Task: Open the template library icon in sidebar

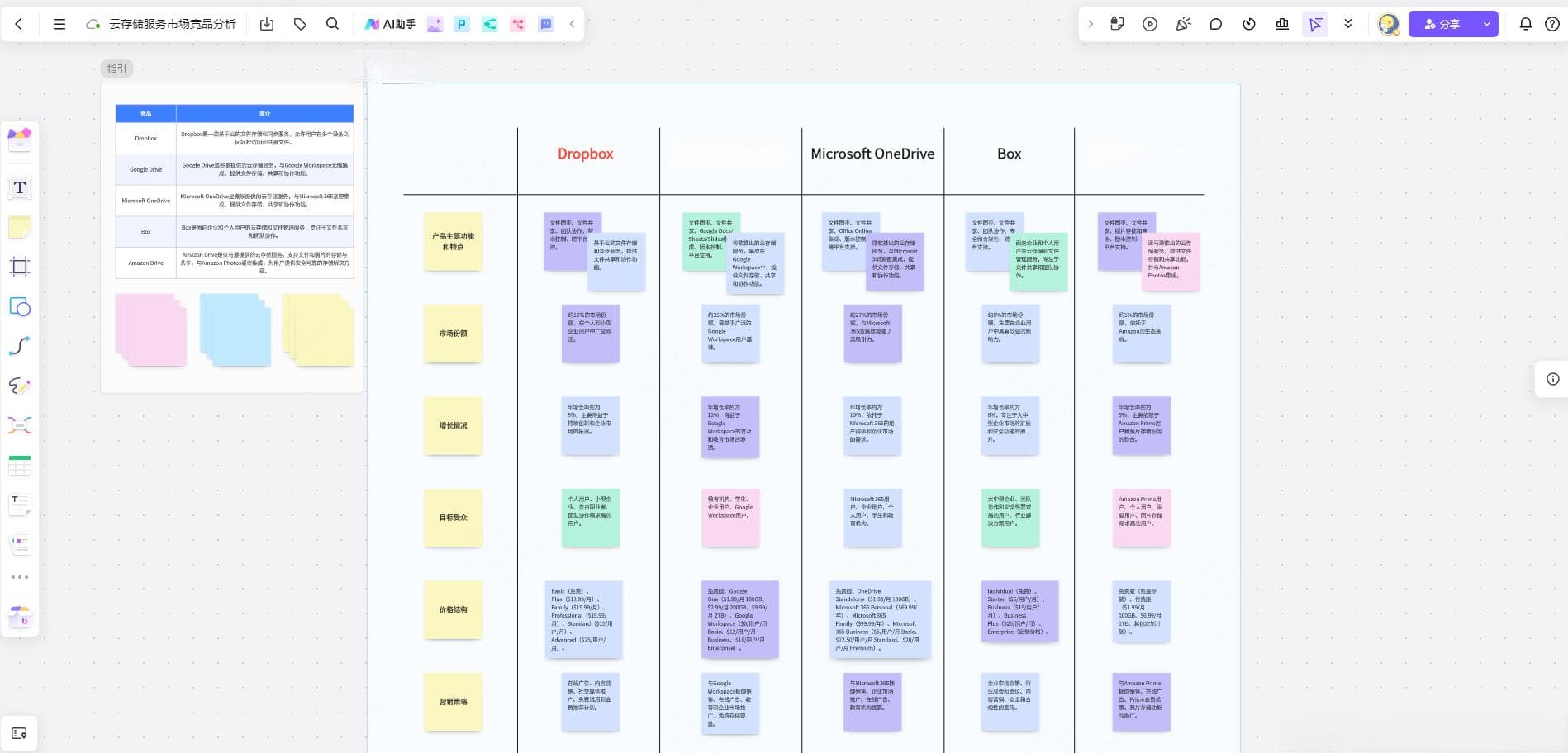Action: click(20, 138)
